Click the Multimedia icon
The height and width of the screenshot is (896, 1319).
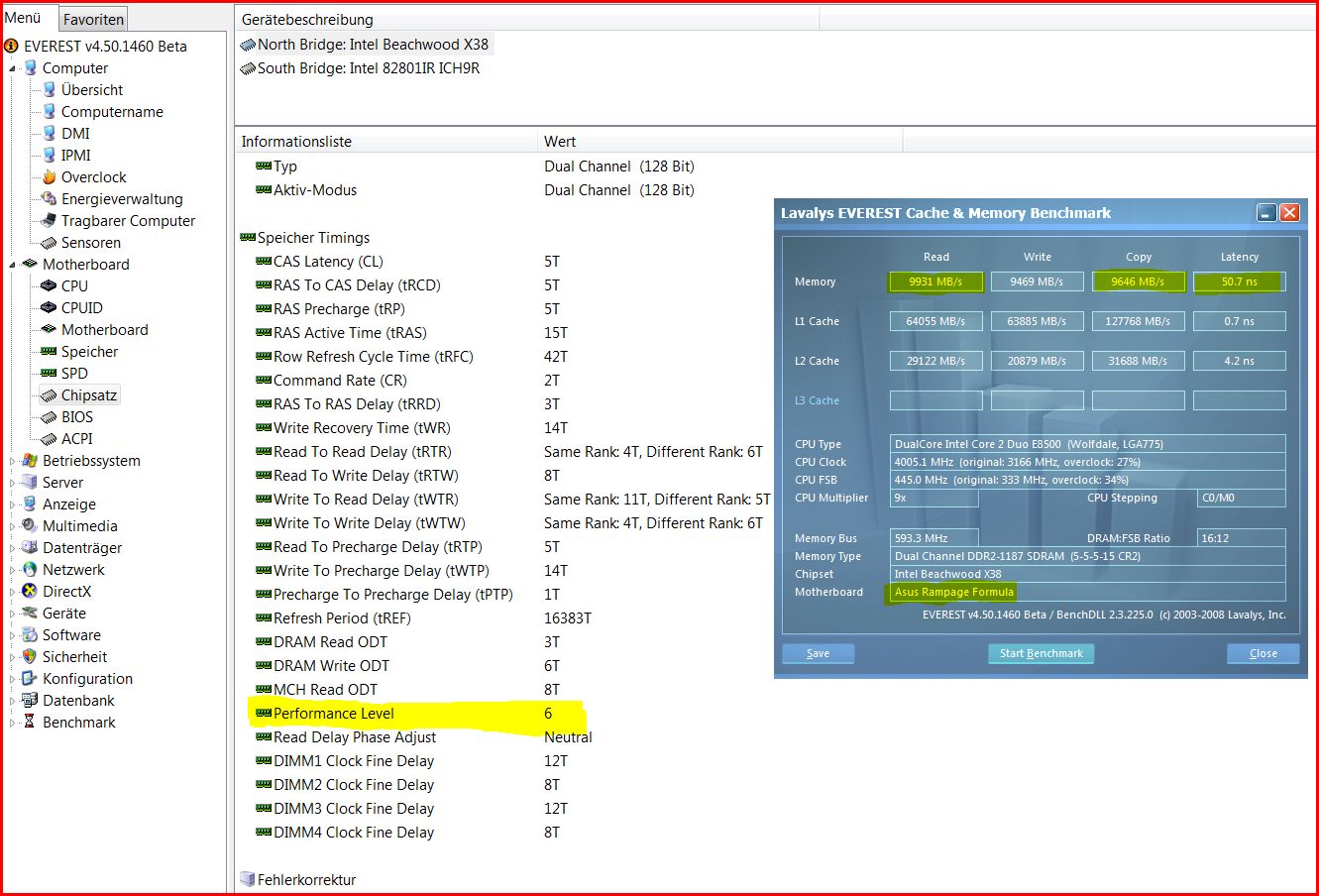coord(30,525)
